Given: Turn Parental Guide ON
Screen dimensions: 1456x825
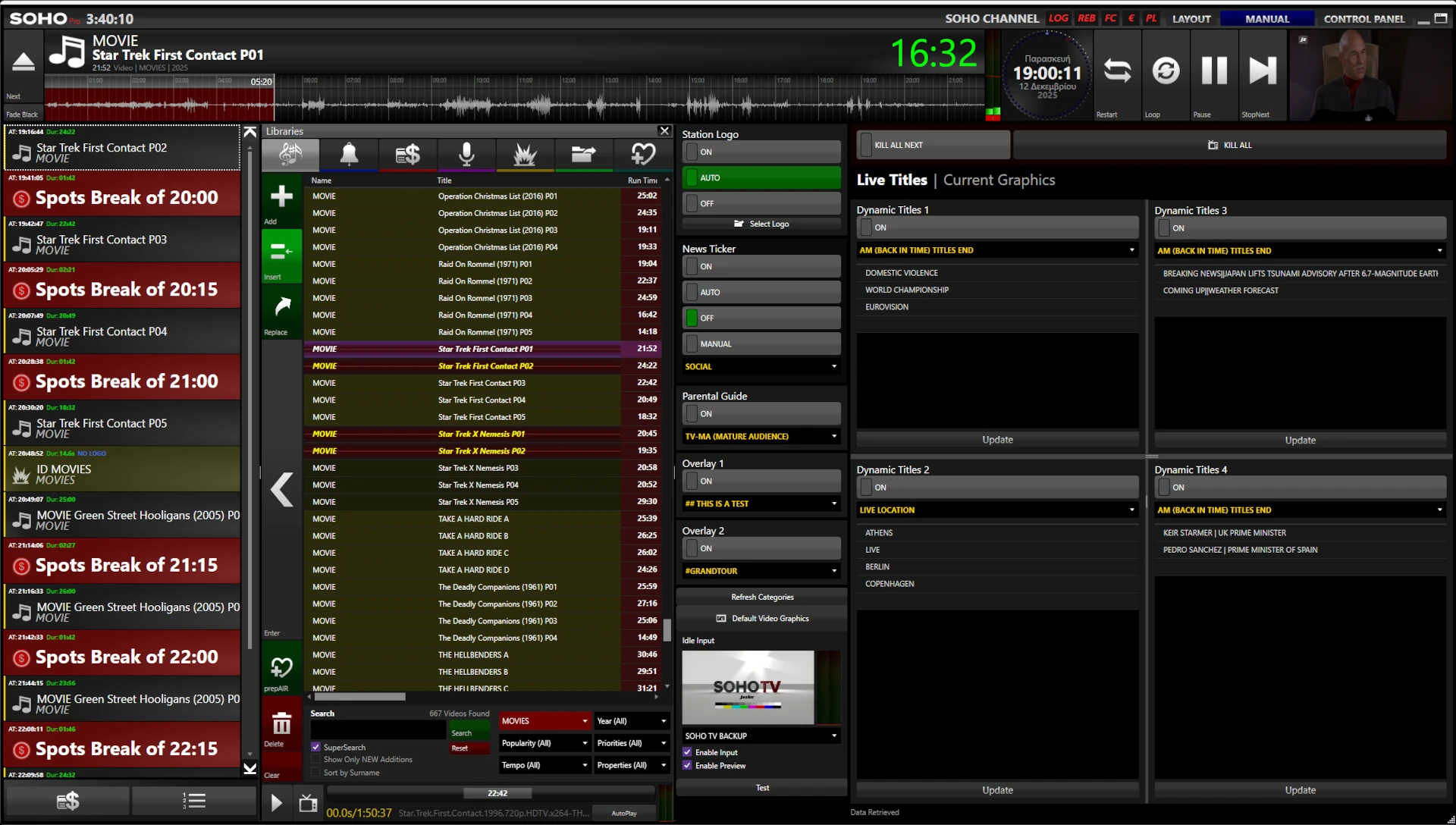Looking at the screenshot, I should click(x=761, y=414).
